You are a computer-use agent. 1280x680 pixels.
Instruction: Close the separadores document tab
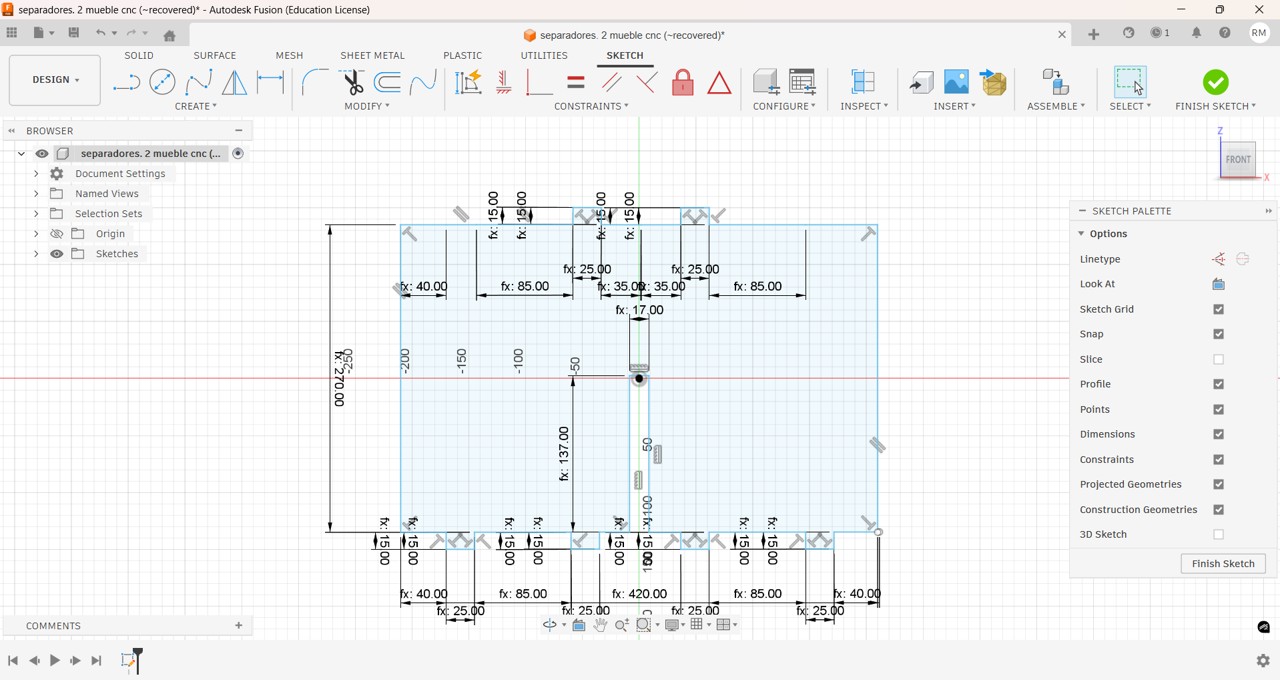1062,34
